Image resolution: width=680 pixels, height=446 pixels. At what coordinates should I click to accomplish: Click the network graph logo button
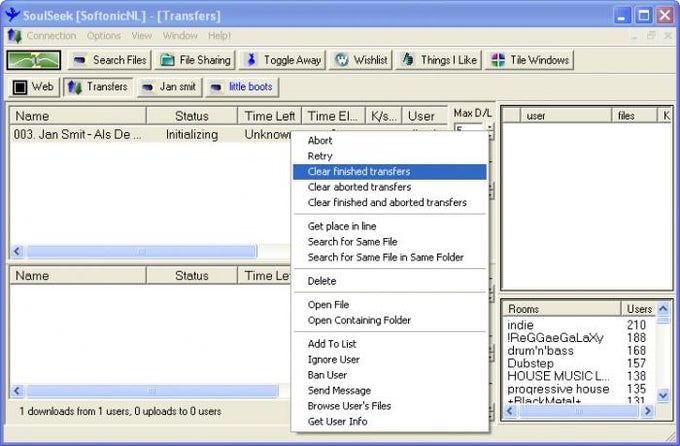[x=33, y=60]
